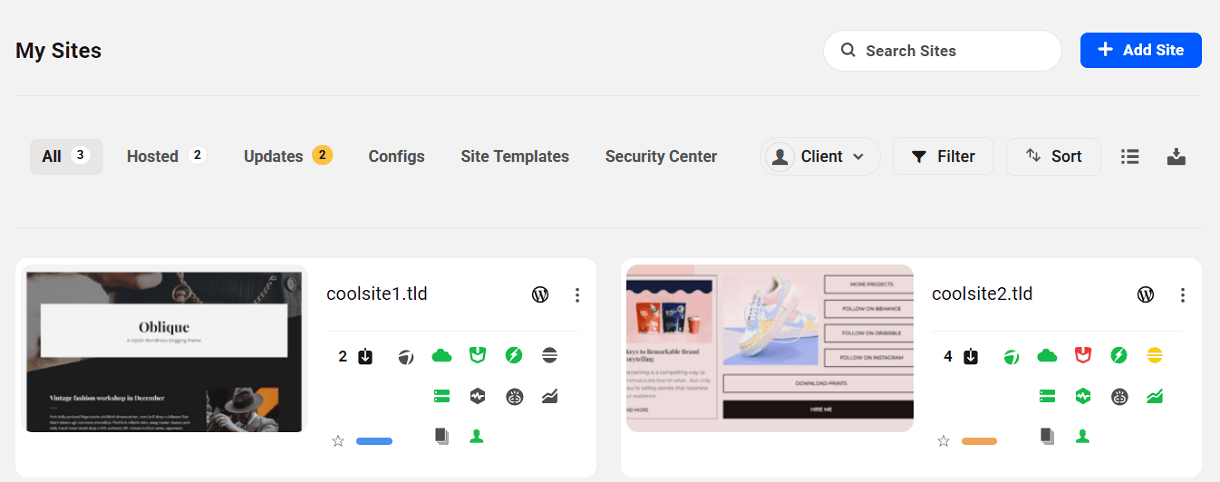Switch to list view layout

pos(1130,157)
